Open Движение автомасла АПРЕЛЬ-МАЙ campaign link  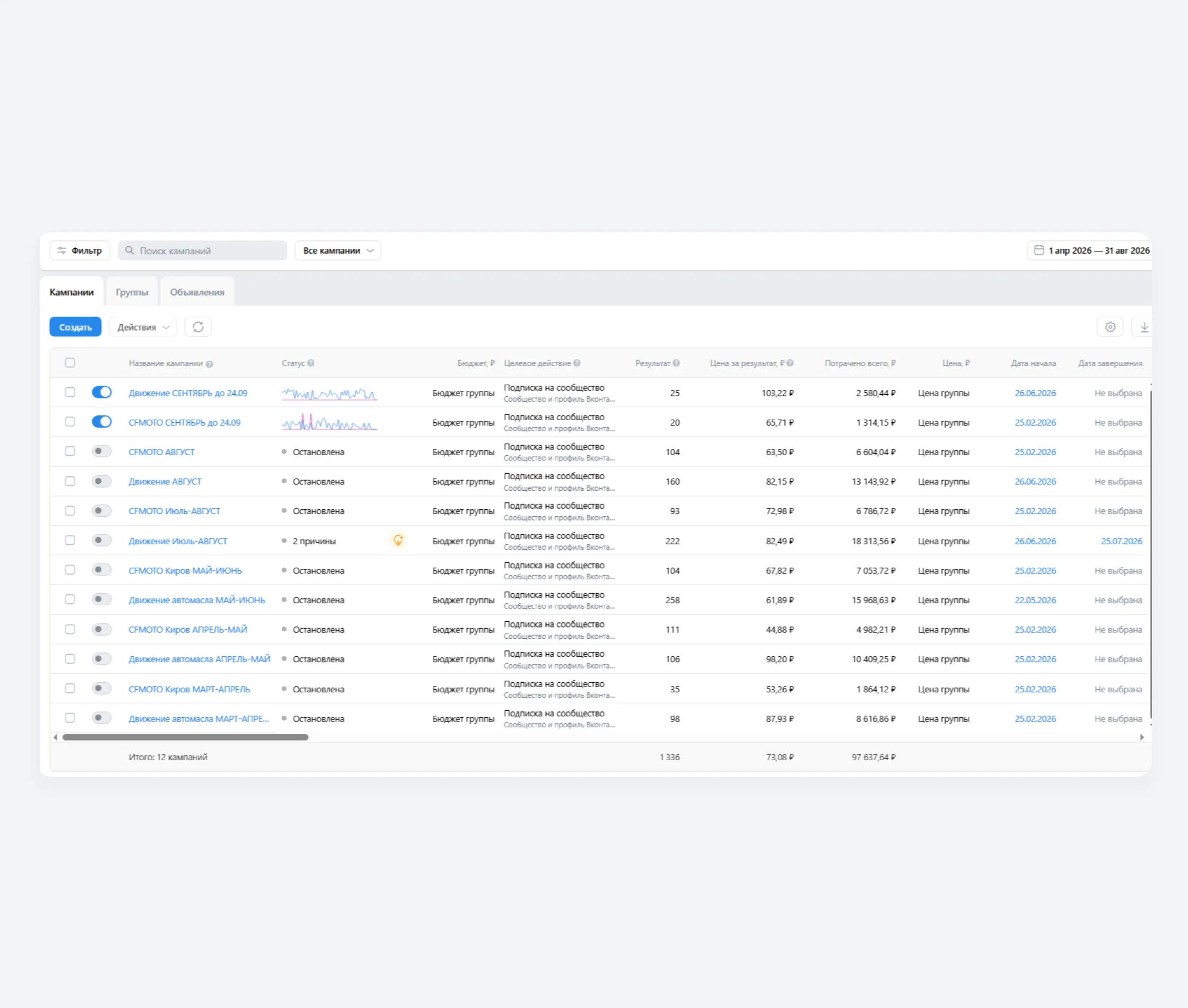[199, 659]
